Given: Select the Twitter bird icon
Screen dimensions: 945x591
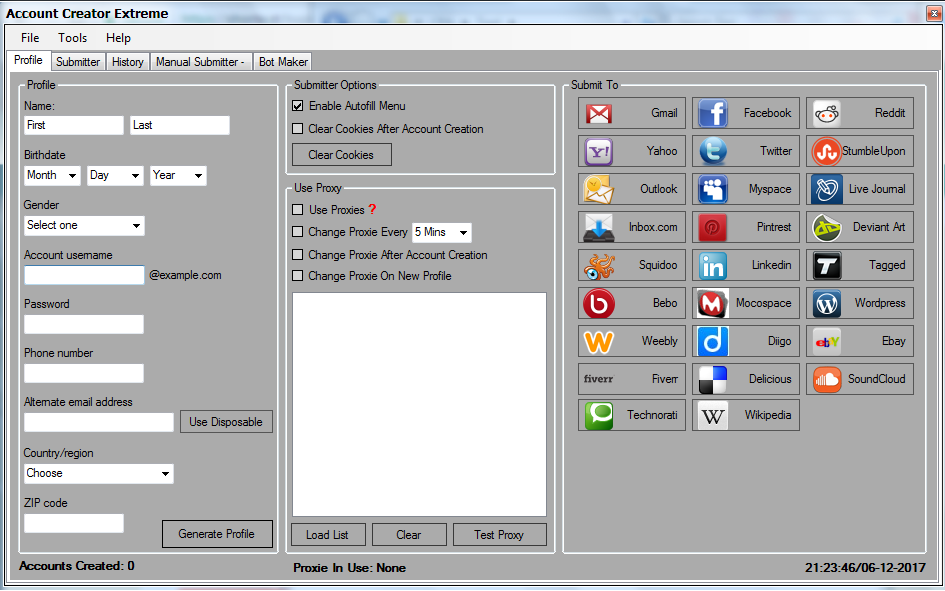Looking at the screenshot, I should point(713,151).
